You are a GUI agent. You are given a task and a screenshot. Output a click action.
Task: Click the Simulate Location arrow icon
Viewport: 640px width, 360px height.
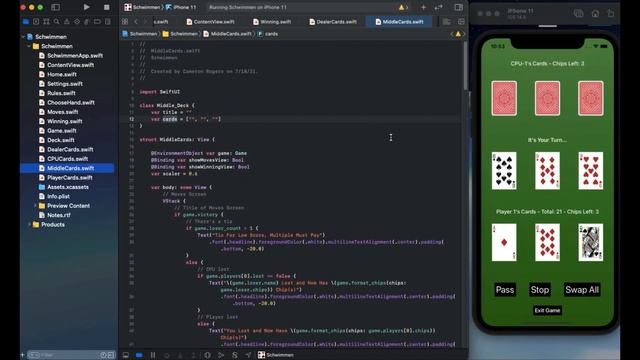(x=248, y=355)
